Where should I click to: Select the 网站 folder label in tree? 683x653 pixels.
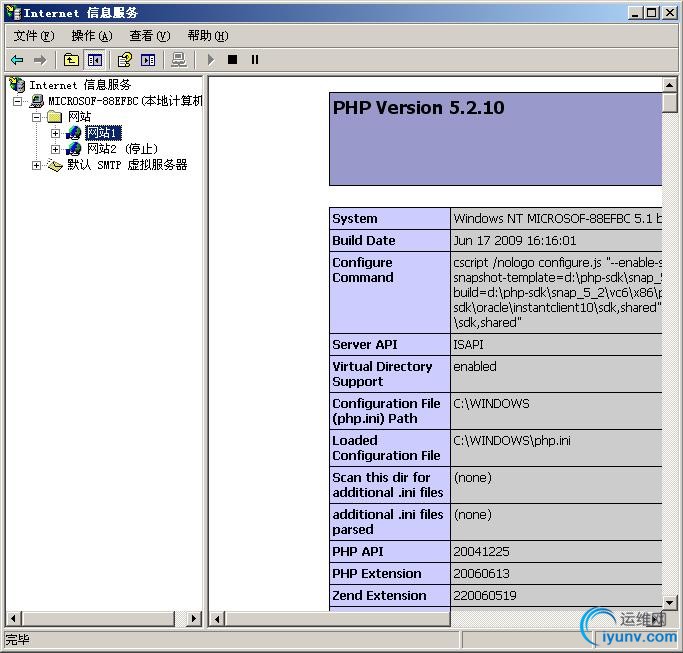coord(79,117)
